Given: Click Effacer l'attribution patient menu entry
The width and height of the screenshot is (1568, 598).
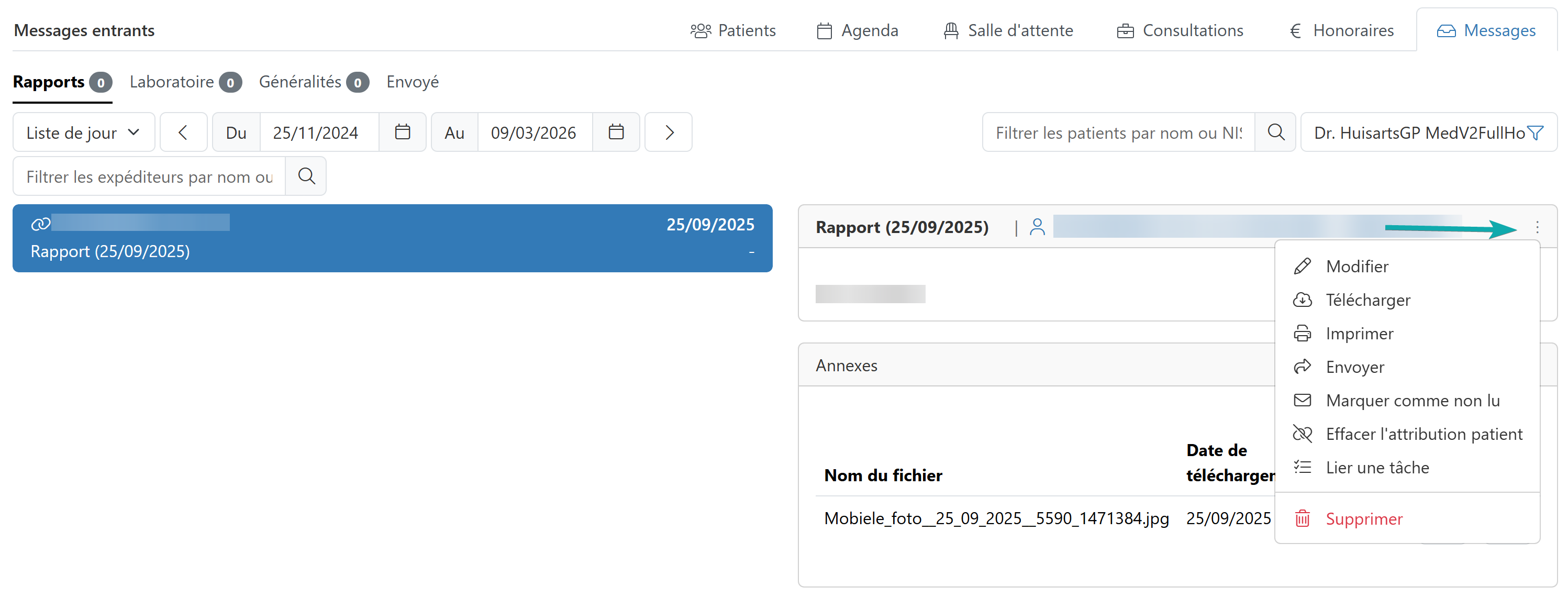Looking at the screenshot, I should tap(1423, 434).
